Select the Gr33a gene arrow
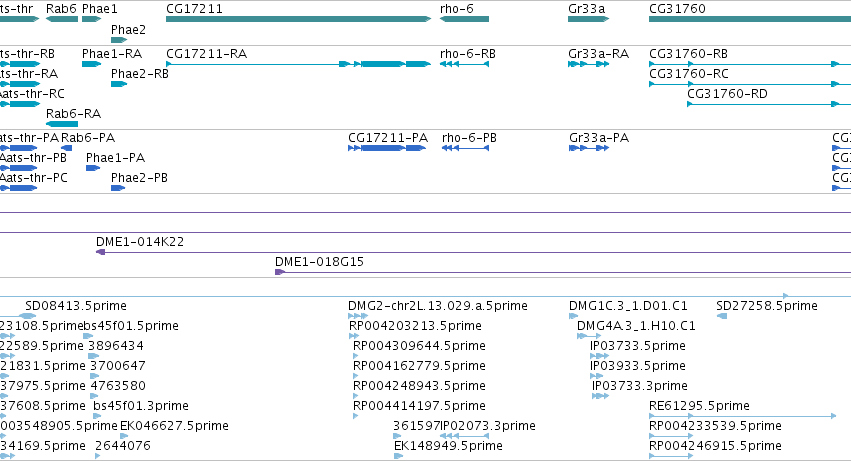 click(588, 19)
